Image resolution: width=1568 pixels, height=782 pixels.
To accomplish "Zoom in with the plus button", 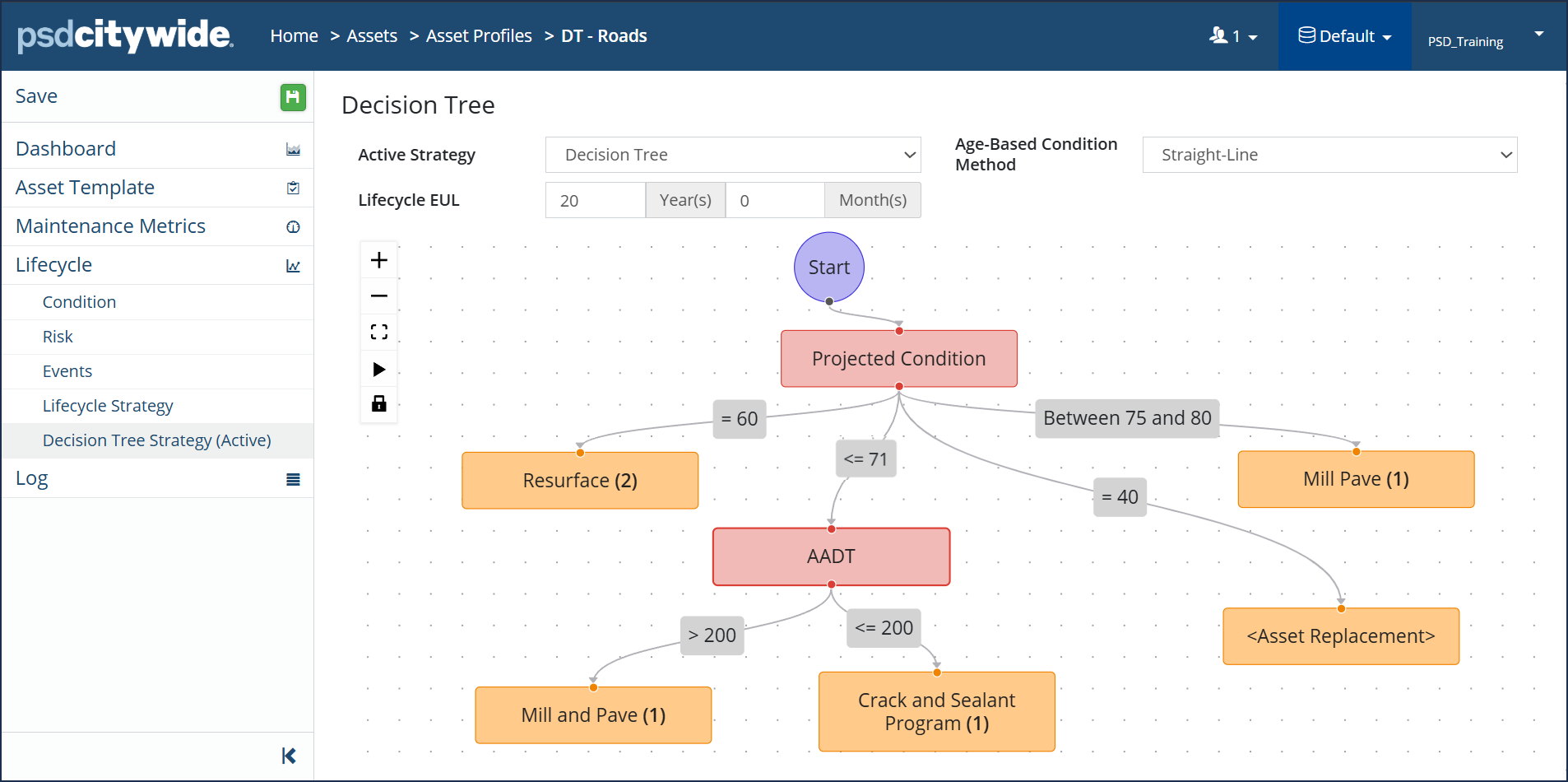I will 379,260.
